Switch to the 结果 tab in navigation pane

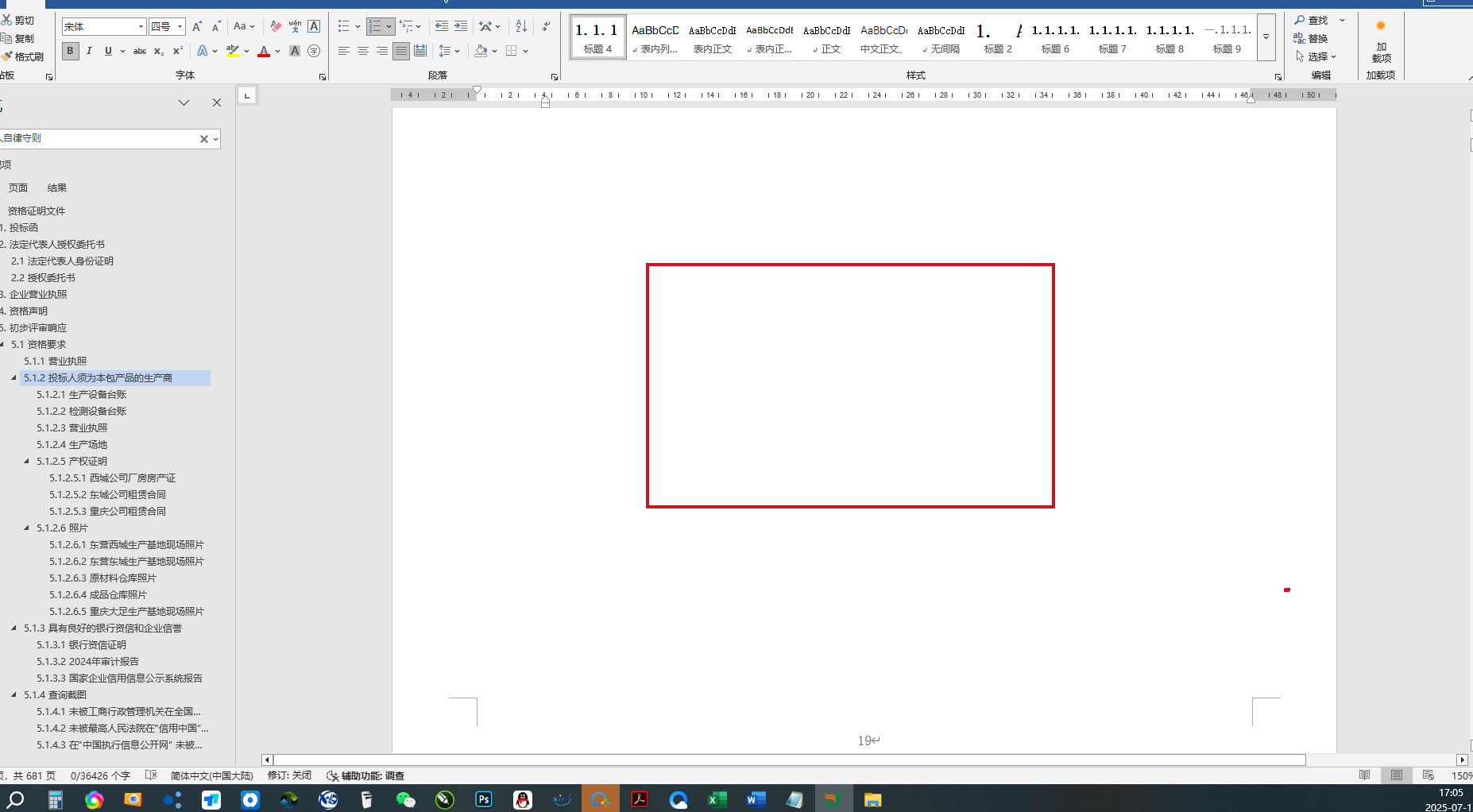56,188
